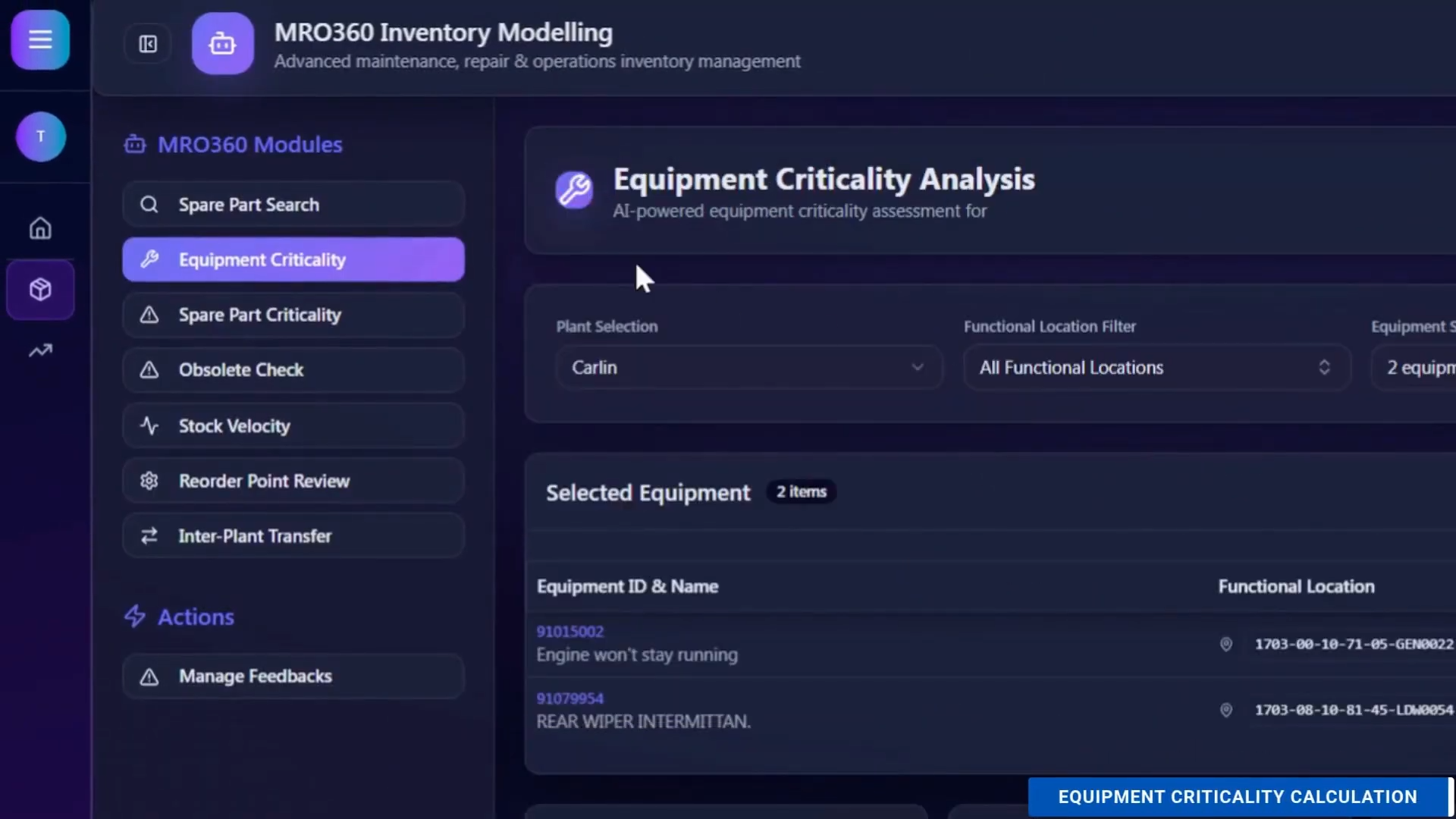This screenshot has height=819, width=1456.
Task: Select the cube inventory icon in rail
Action: [40, 290]
